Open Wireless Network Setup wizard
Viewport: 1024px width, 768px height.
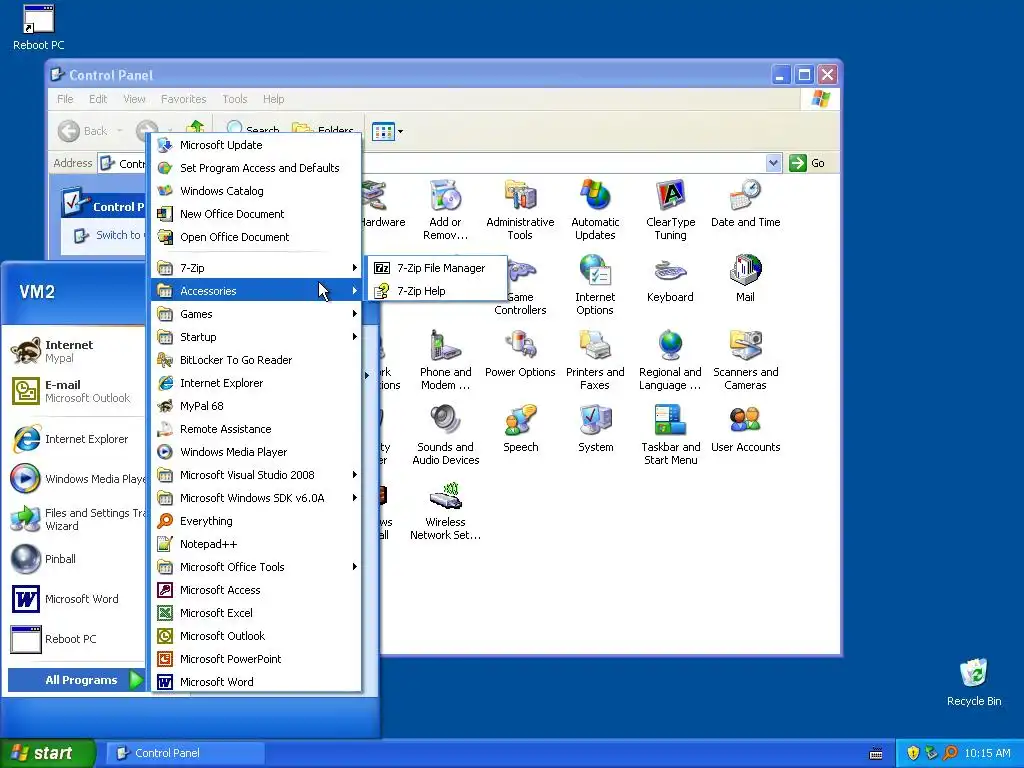pyautogui.click(x=445, y=510)
